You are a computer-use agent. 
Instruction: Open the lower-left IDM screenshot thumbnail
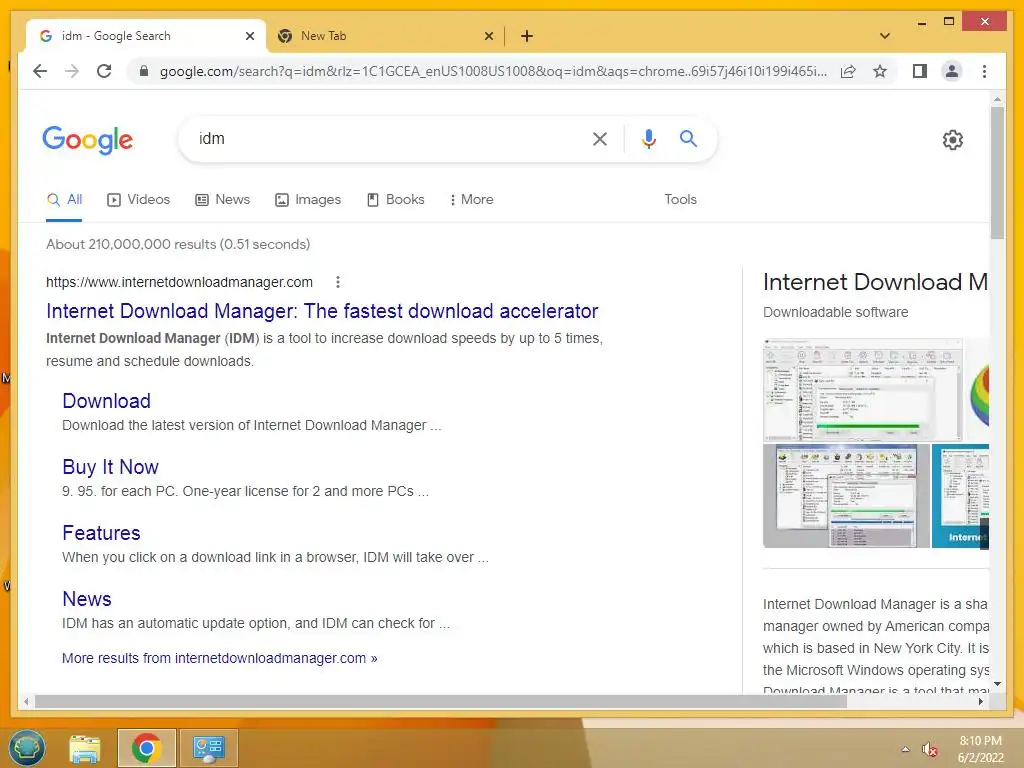pyautogui.click(x=846, y=496)
